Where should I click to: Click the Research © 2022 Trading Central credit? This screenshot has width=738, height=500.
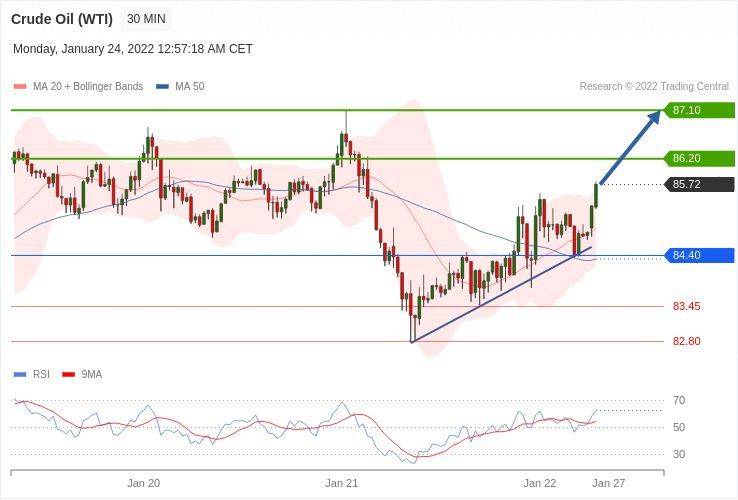pos(654,87)
